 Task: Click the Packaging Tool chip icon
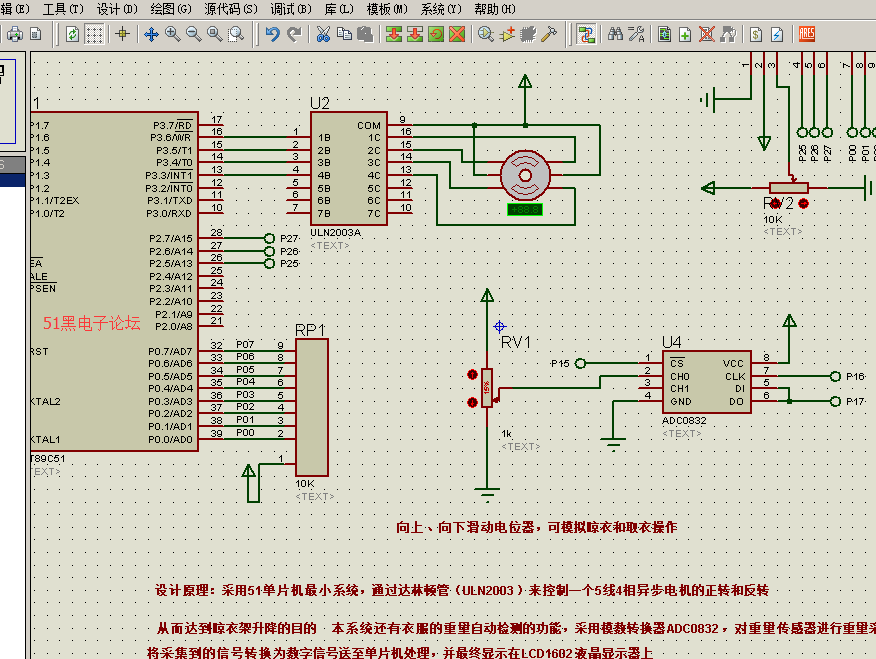click(x=528, y=35)
